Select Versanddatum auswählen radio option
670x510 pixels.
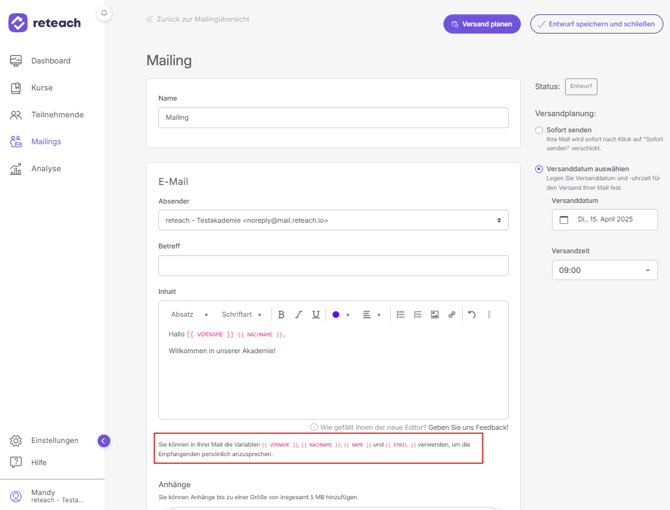click(x=539, y=169)
